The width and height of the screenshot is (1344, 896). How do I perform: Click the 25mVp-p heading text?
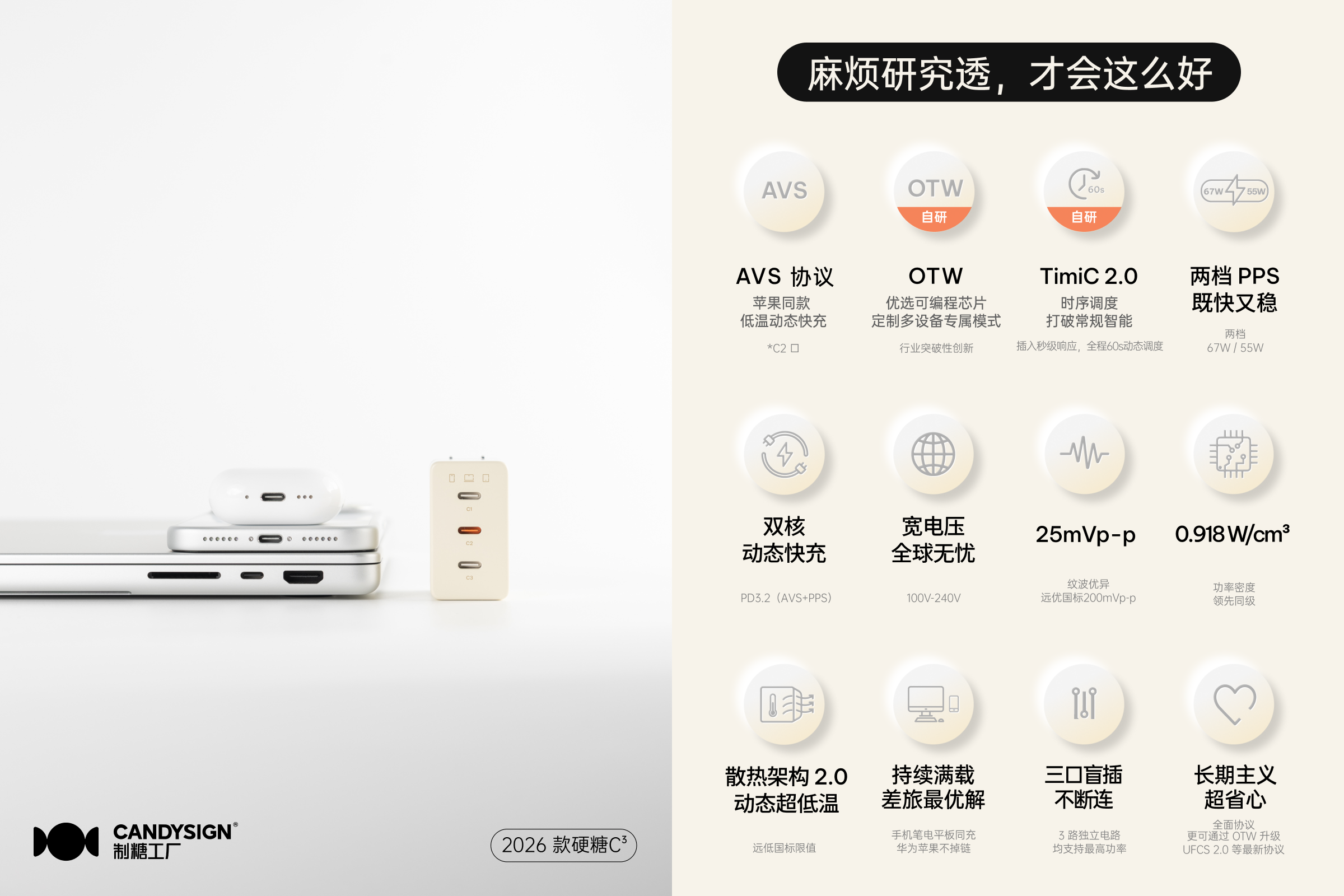click(x=1085, y=535)
